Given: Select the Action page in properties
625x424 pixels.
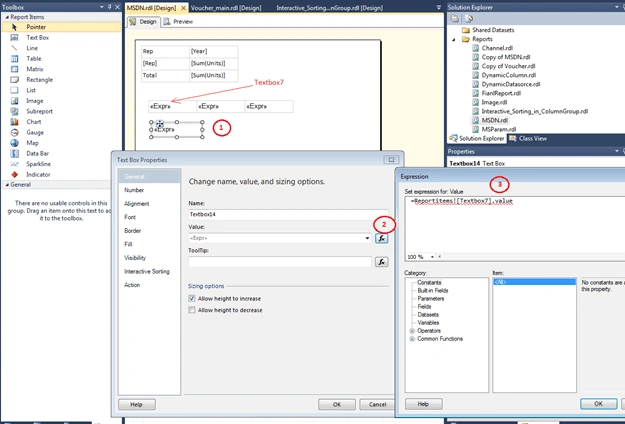Looking at the screenshot, I should click(x=132, y=285).
